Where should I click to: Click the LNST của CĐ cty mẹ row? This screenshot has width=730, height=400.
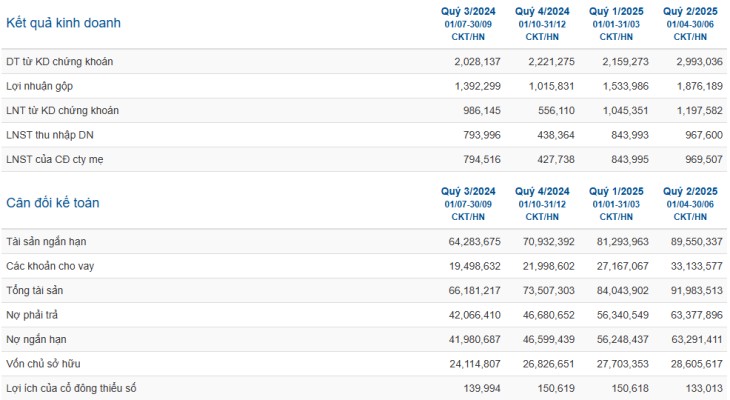[364, 159]
